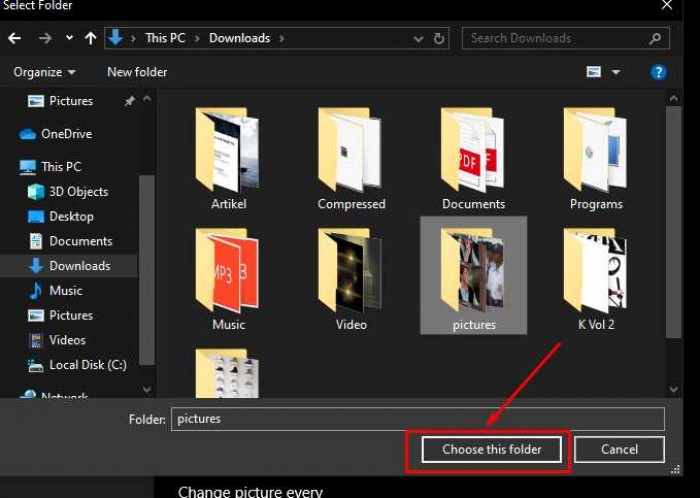The image size is (700, 498).
Task: Go up one folder level
Action: [91, 38]
